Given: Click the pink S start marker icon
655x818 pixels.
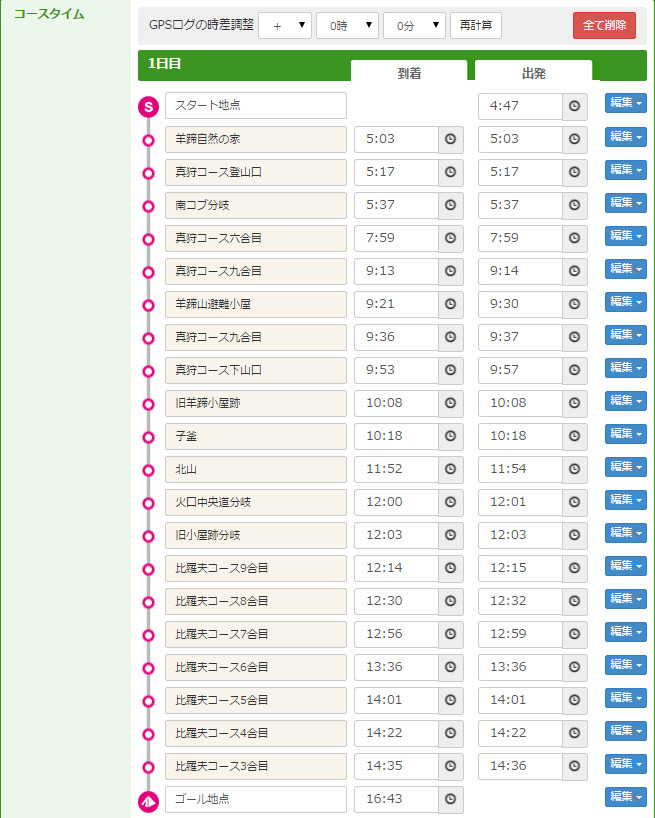Looking at the screenshot, I should (x=148, y=107).
